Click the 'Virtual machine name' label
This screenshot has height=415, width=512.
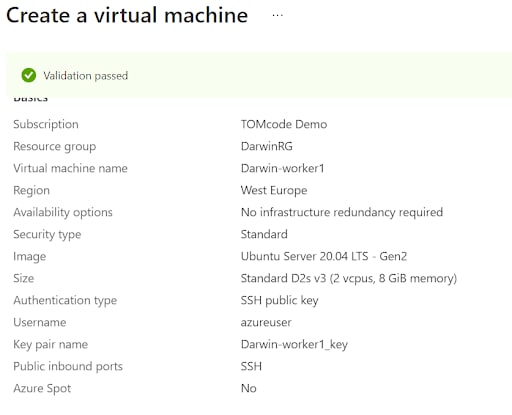(x=70, y=168)
